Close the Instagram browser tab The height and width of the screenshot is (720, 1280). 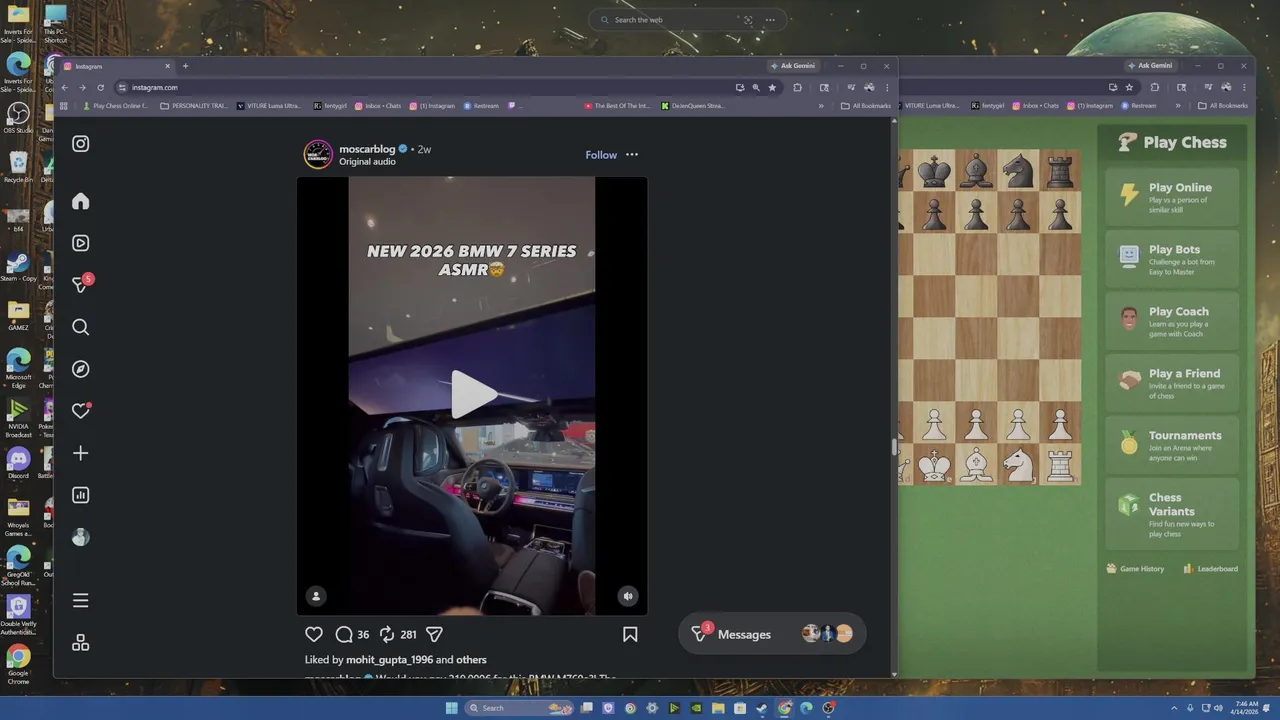168,66
